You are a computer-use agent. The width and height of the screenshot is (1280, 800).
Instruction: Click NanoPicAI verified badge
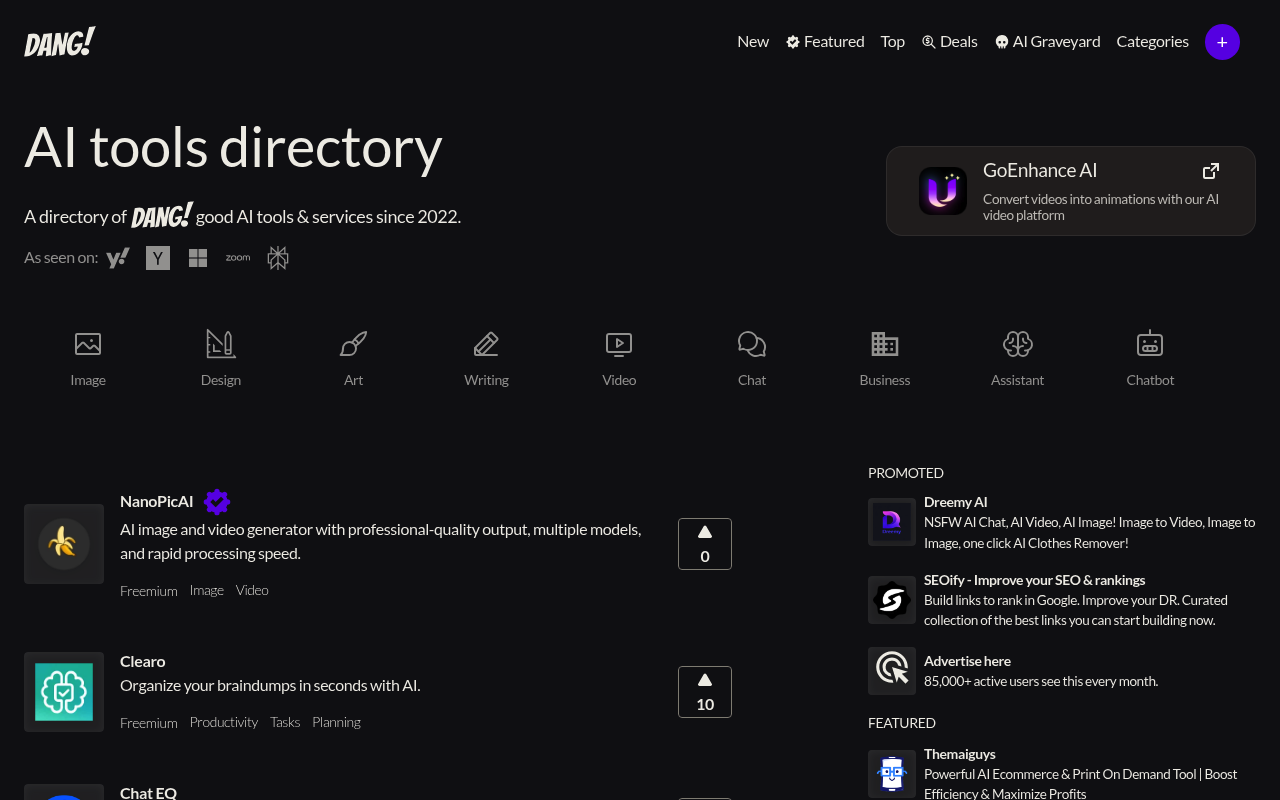coord(217,502)
